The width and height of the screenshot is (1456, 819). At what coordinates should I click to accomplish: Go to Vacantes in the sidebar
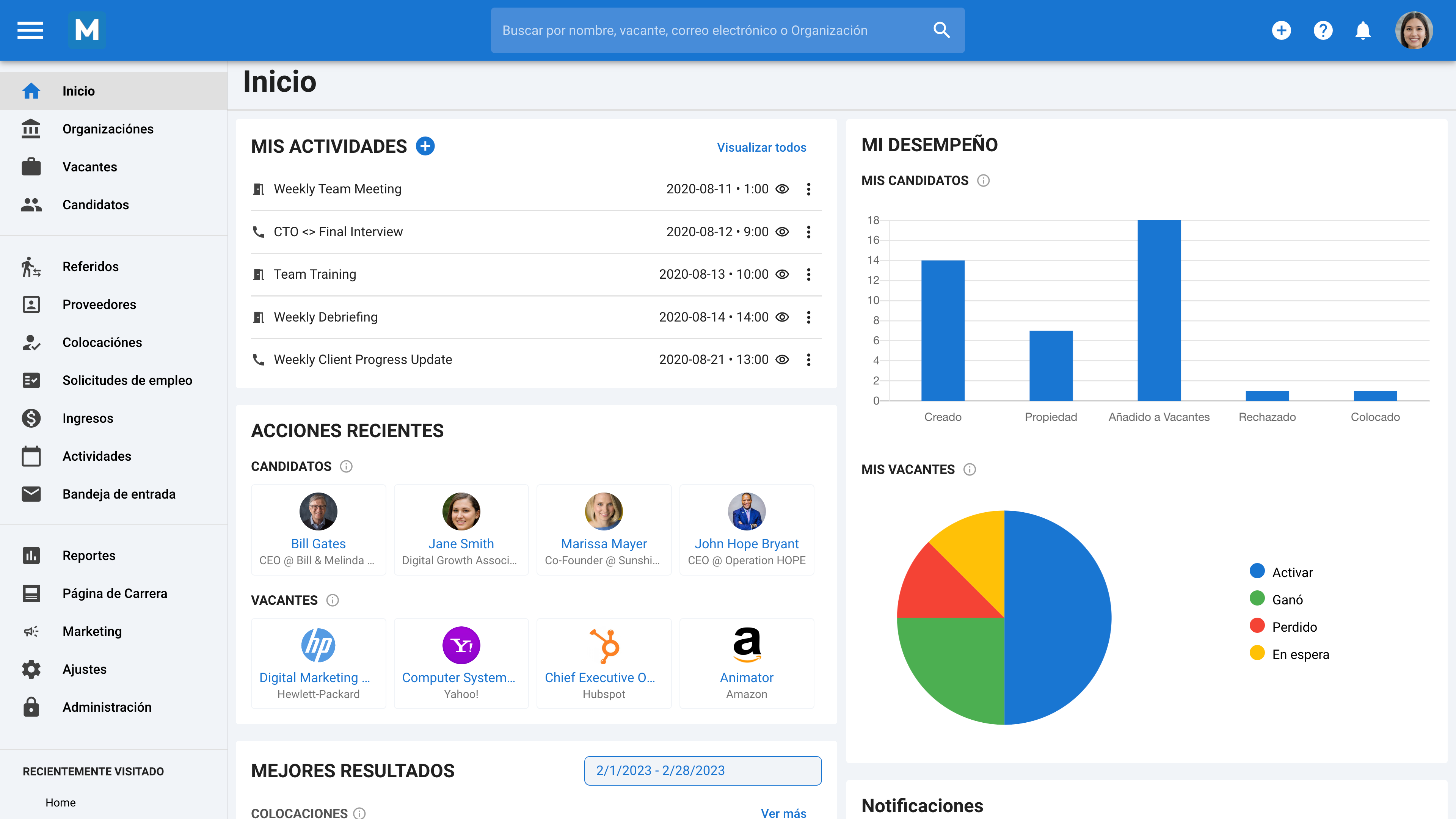[89, 167]
